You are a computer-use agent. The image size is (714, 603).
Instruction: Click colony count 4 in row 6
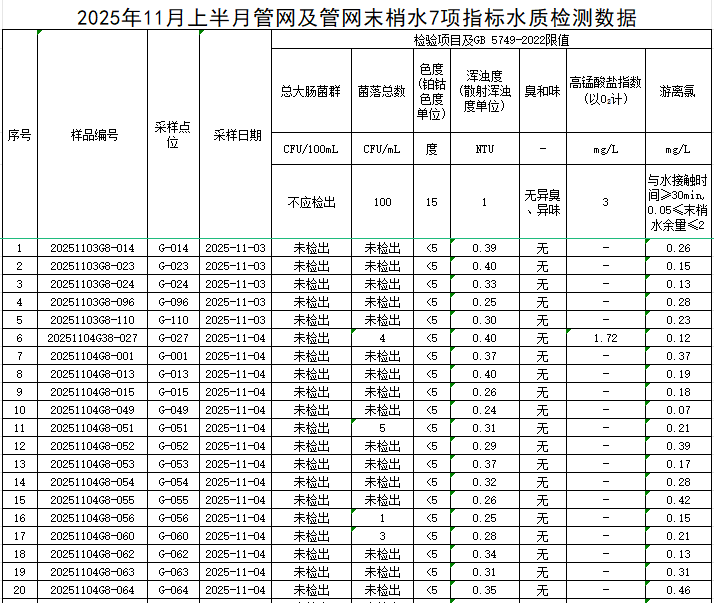pos(382,338)
